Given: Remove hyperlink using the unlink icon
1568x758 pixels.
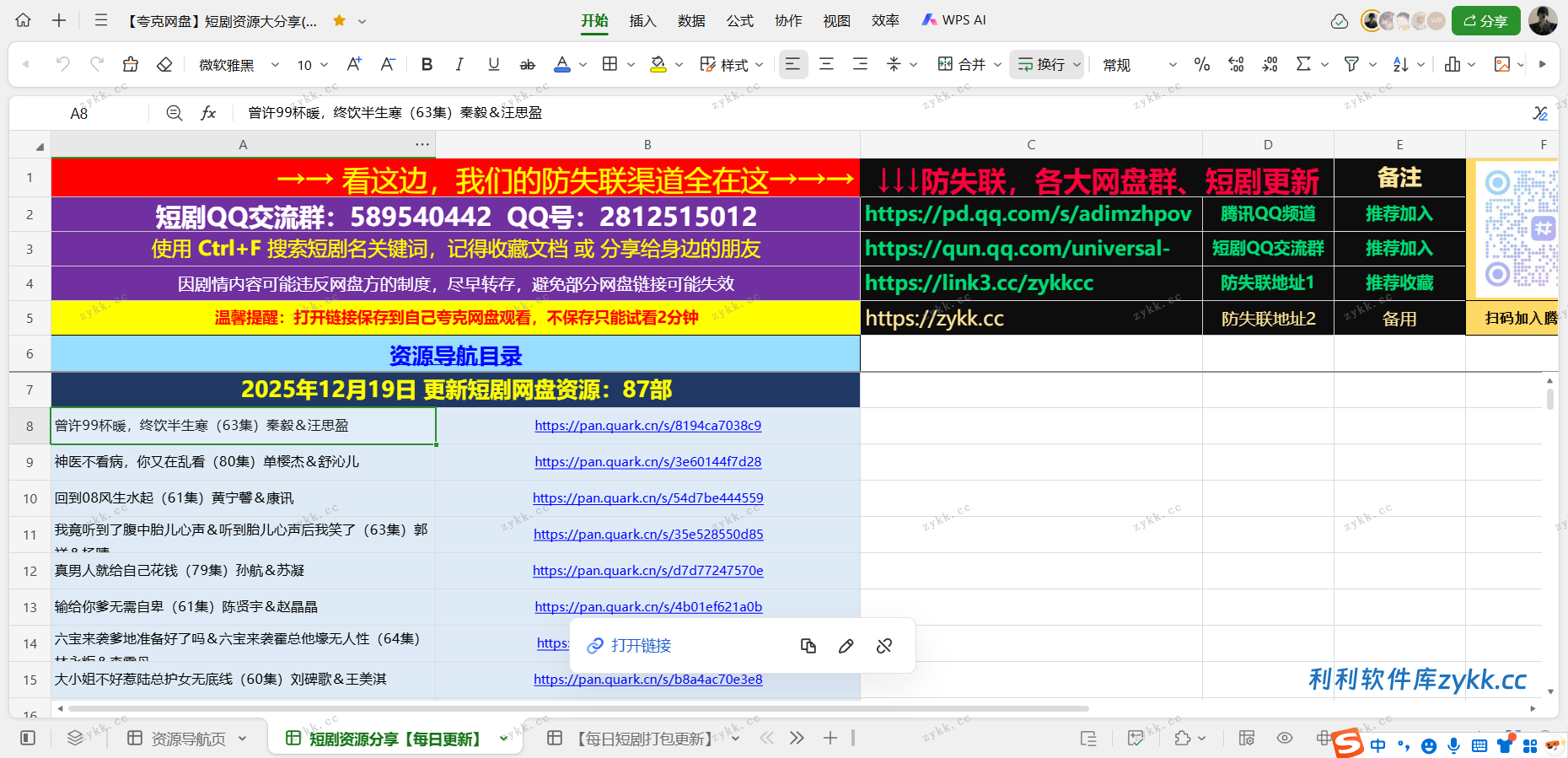Looking at the screenshot, I should 884,646.
